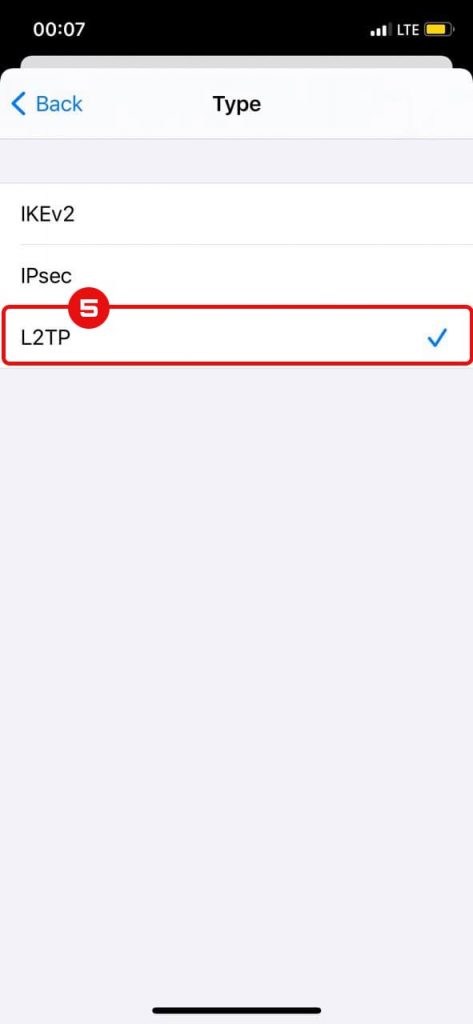
Task: Tap the home indicator bar
Action: pyautogui.click(x=236, y=1010)
